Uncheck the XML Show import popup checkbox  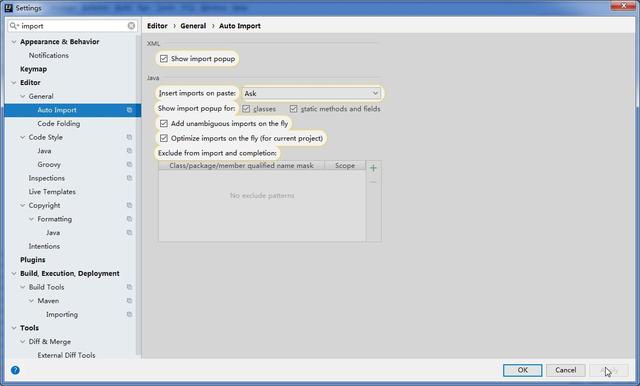click(164, 59)
